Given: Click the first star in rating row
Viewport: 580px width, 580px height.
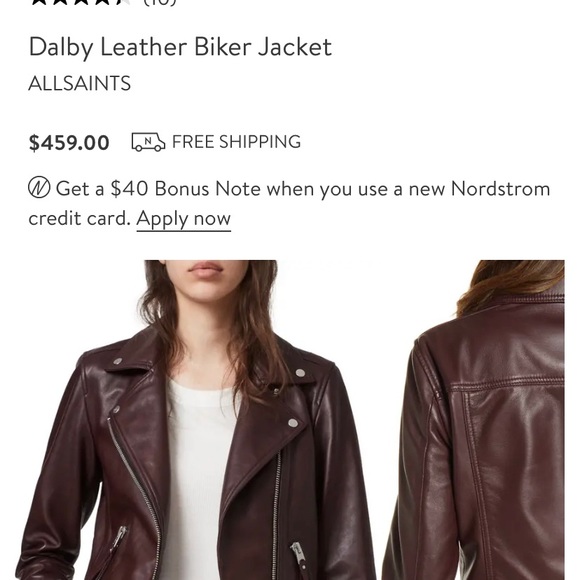Looking at the screenshot, I should 39,2.
